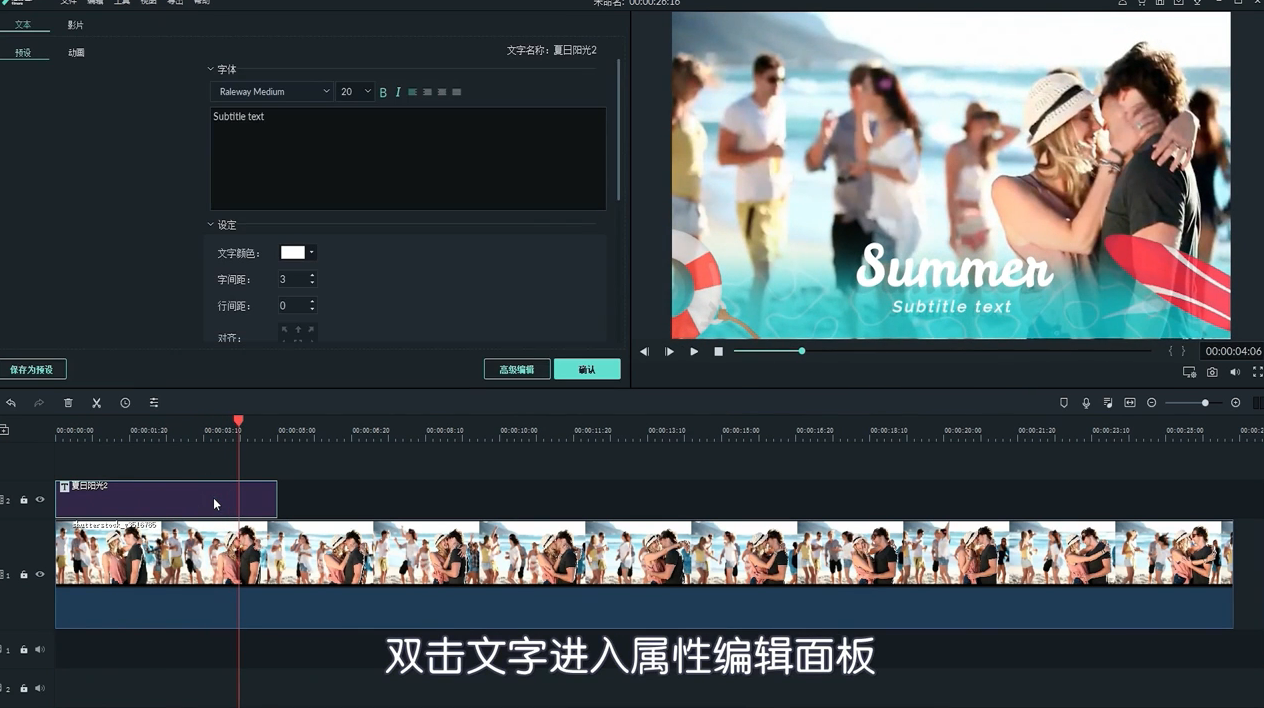Viewport: 1264px width, 708px height.
Task: Record voiceover with the microphone icon
Action: tap(1086, 403)
